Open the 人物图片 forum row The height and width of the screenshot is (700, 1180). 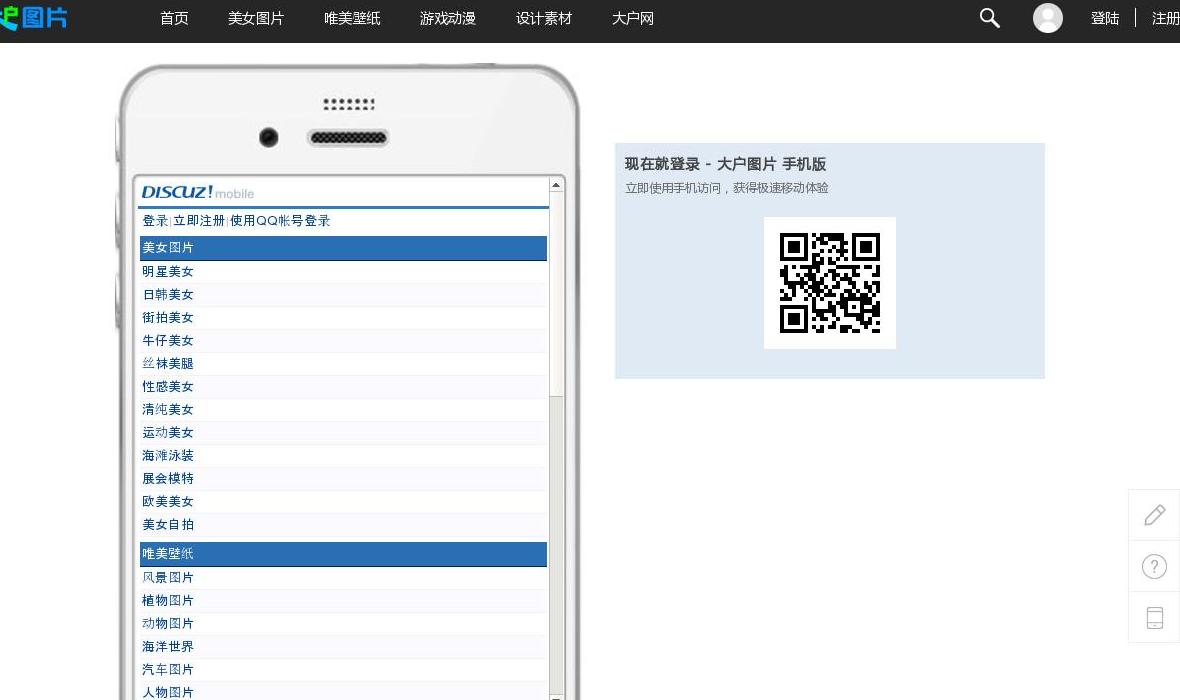click(343, 692)
